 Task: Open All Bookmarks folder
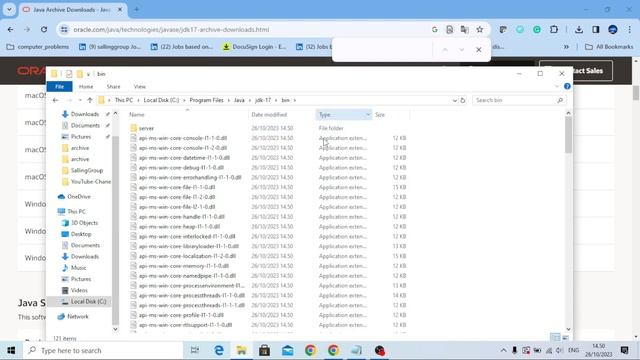click(609, 47)
